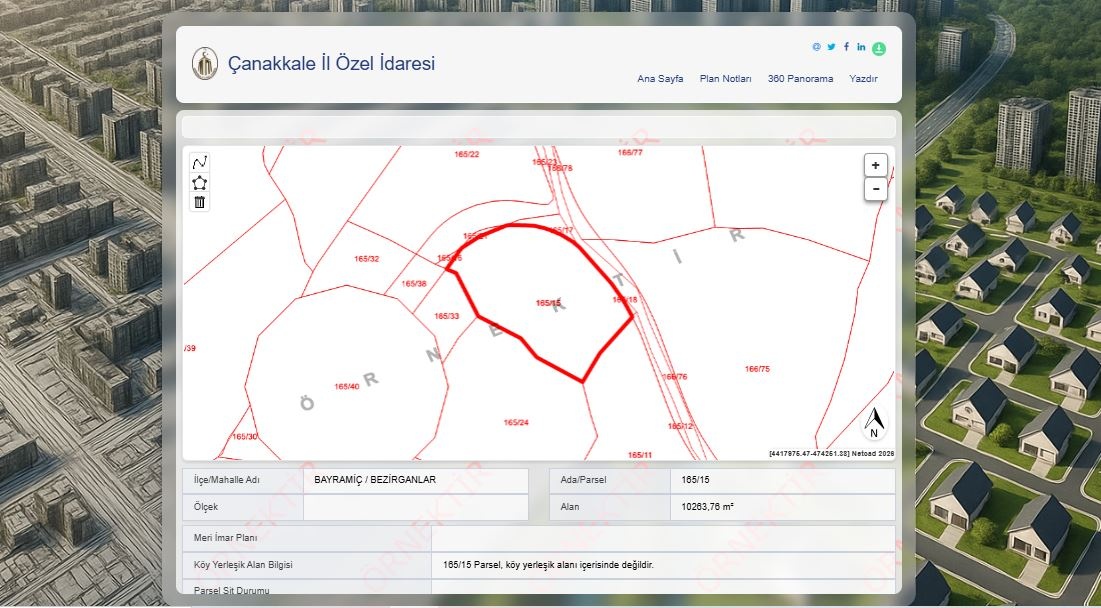Open the Plan Notları menu item
Viewport: 1101px width, 608px height.
[x=725, y=79]
